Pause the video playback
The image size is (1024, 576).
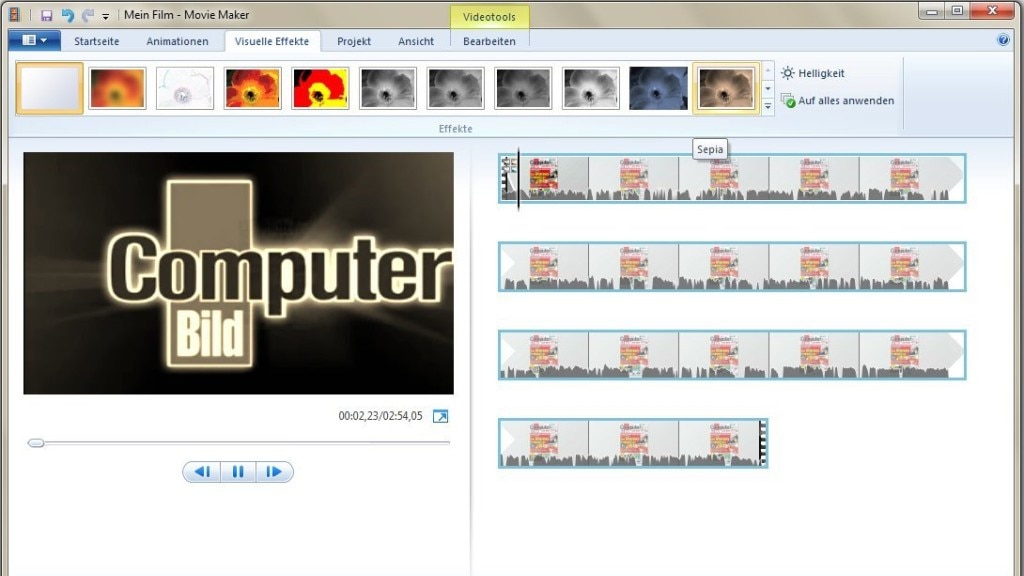click(x=238, y=472)
